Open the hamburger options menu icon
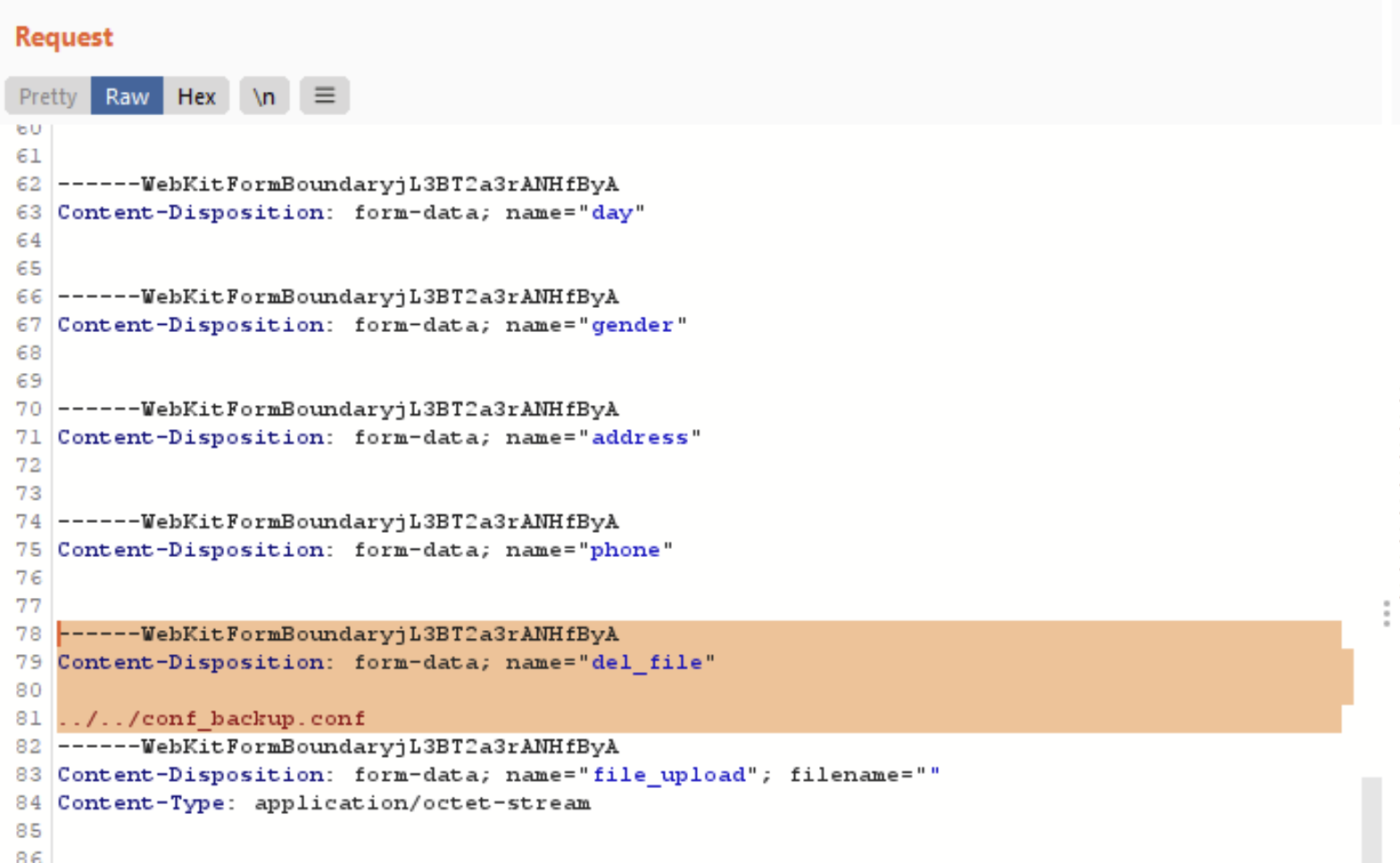 pyautogui.click(x=325, y=95)
